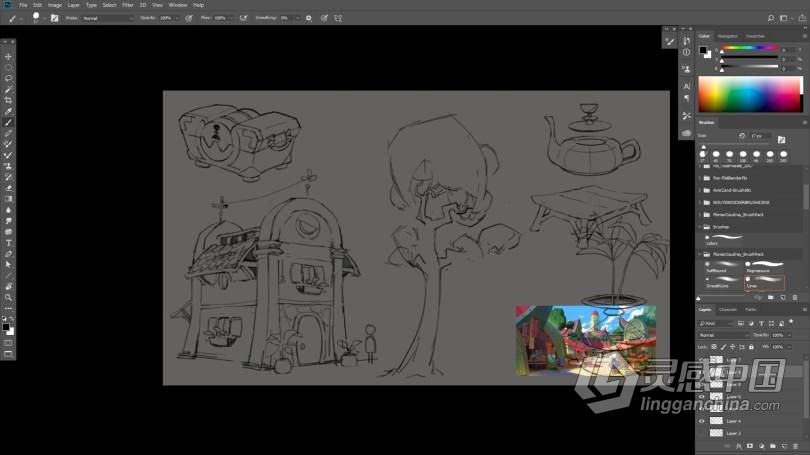Add a layer mask
This screenshot has width=810, height=455.
tap(750, 446)
